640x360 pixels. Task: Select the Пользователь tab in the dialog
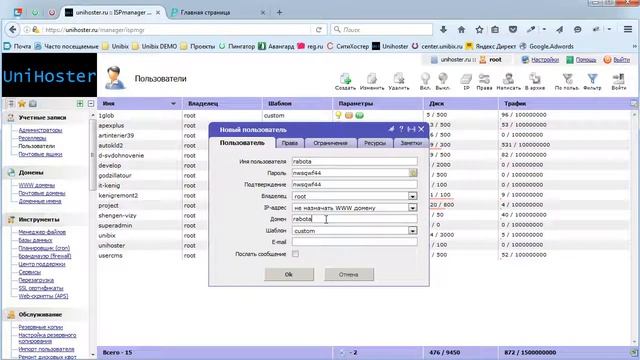pyautogui.click(x=242, y=142)
